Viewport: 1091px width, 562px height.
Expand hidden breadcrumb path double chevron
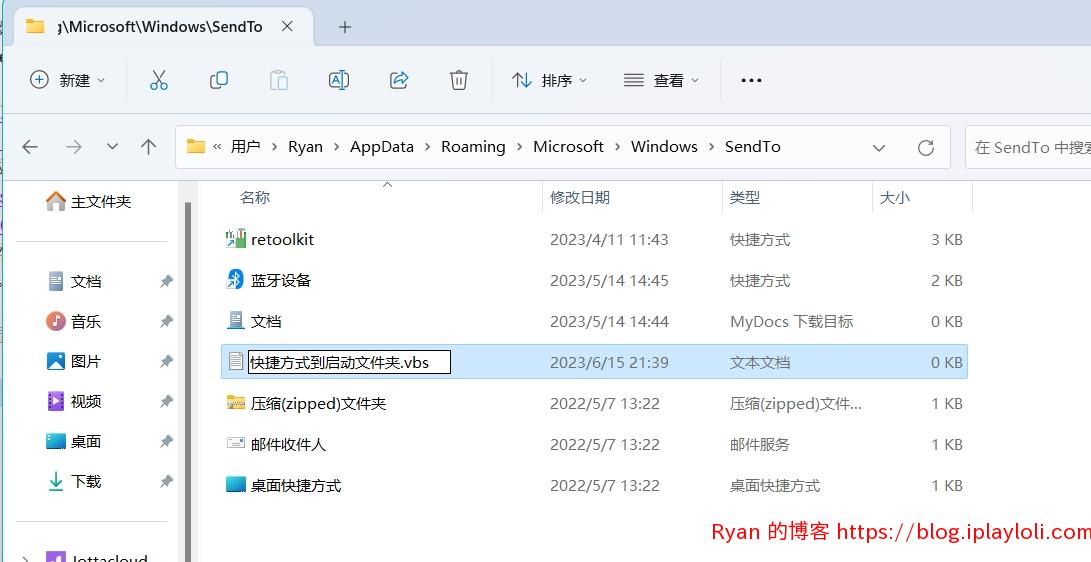coord(217,147)
